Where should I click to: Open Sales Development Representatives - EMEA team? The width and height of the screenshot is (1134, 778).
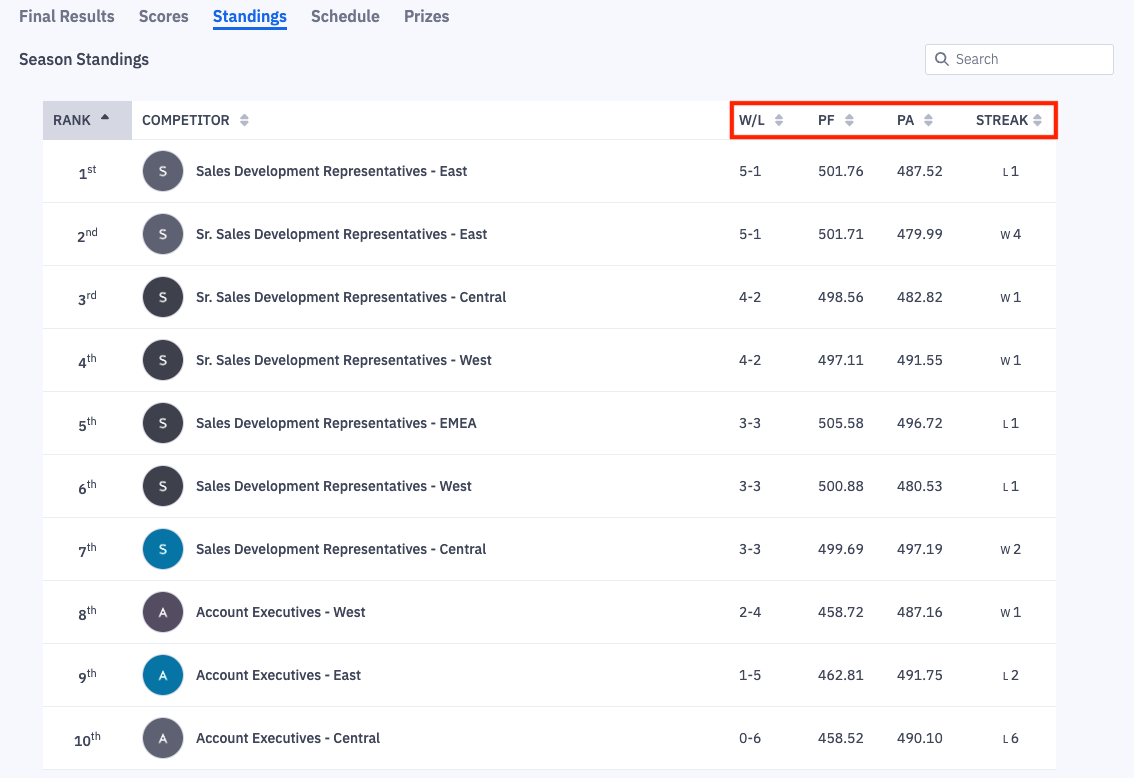336,423
